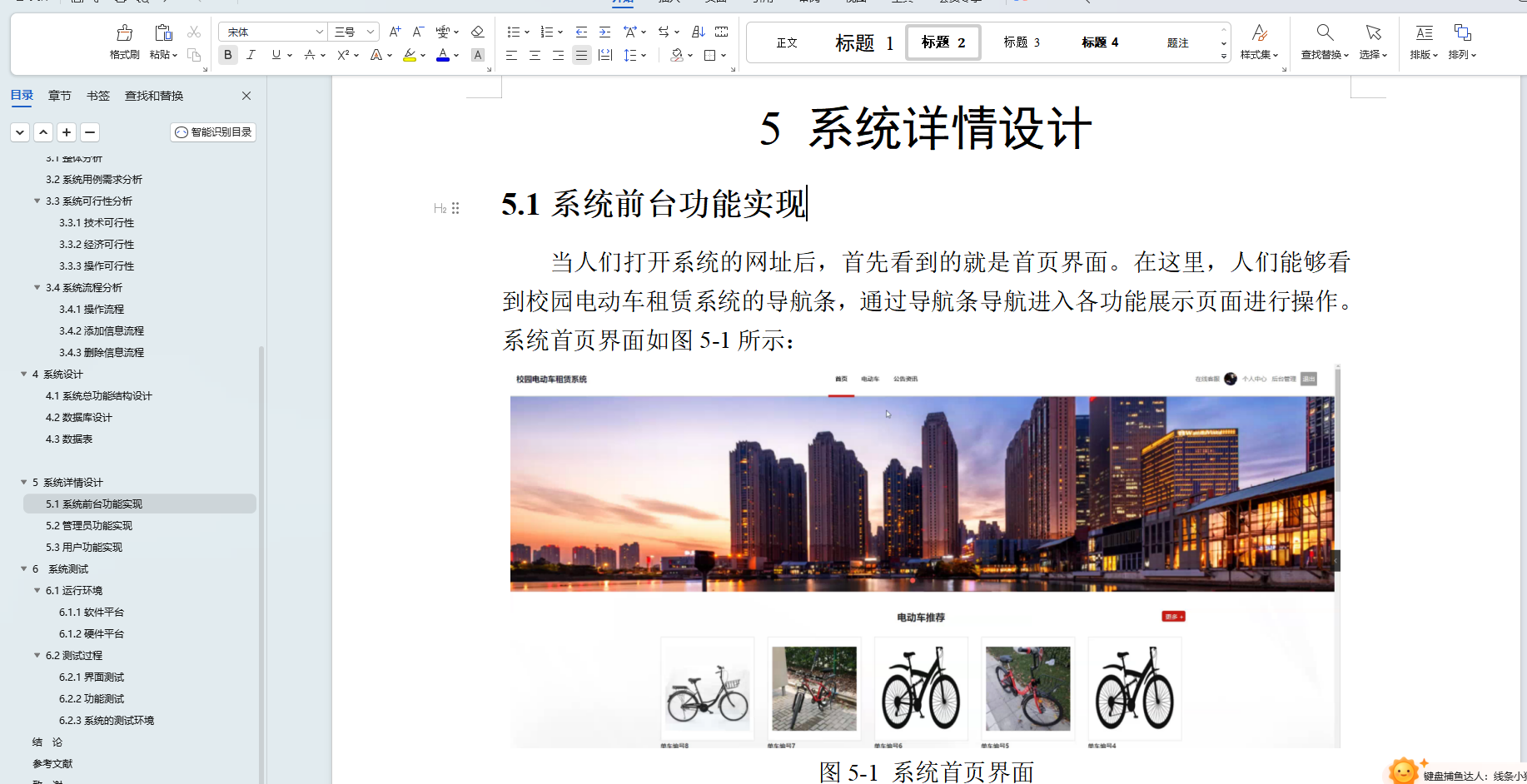Open the 选择 selection tool menu
This screenshot has height=784, width=1527.
coord(1373,42)
